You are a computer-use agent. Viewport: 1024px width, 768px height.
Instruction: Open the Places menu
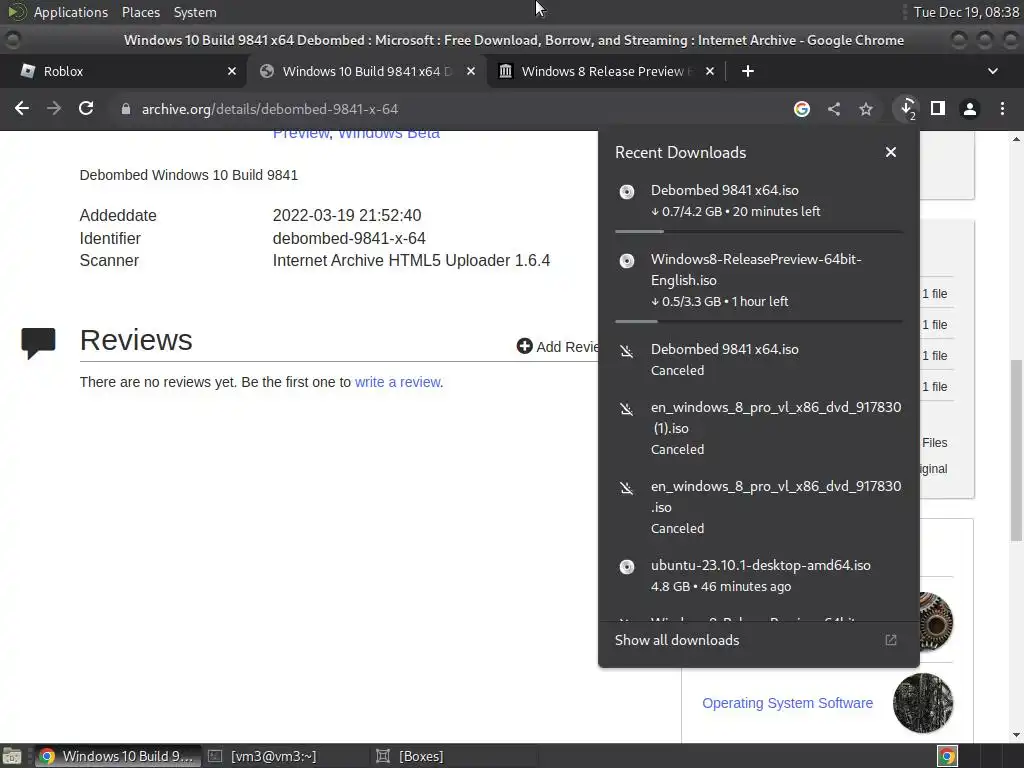[x=140, y=12]
